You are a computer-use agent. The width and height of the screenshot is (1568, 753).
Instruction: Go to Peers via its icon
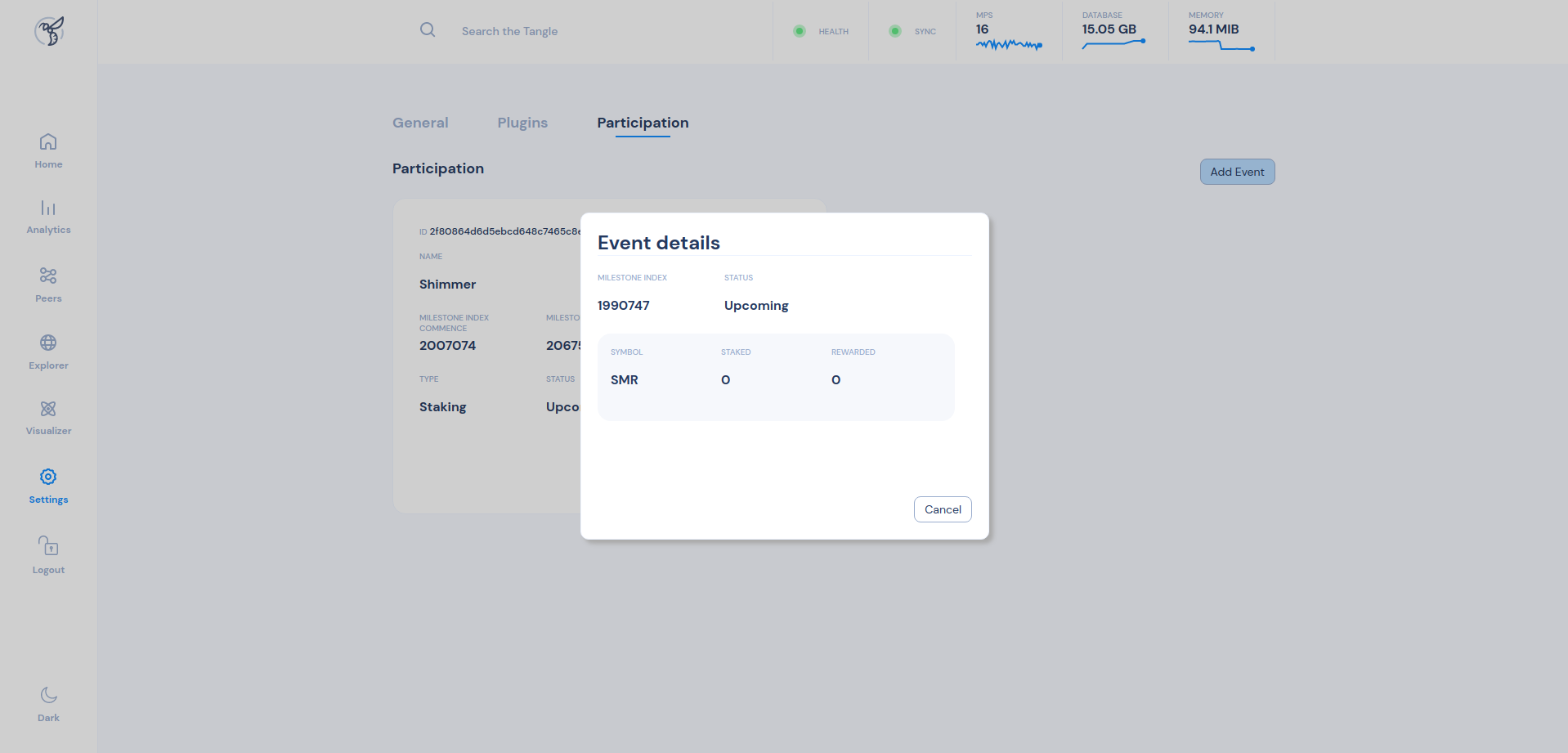coord(48,276)
